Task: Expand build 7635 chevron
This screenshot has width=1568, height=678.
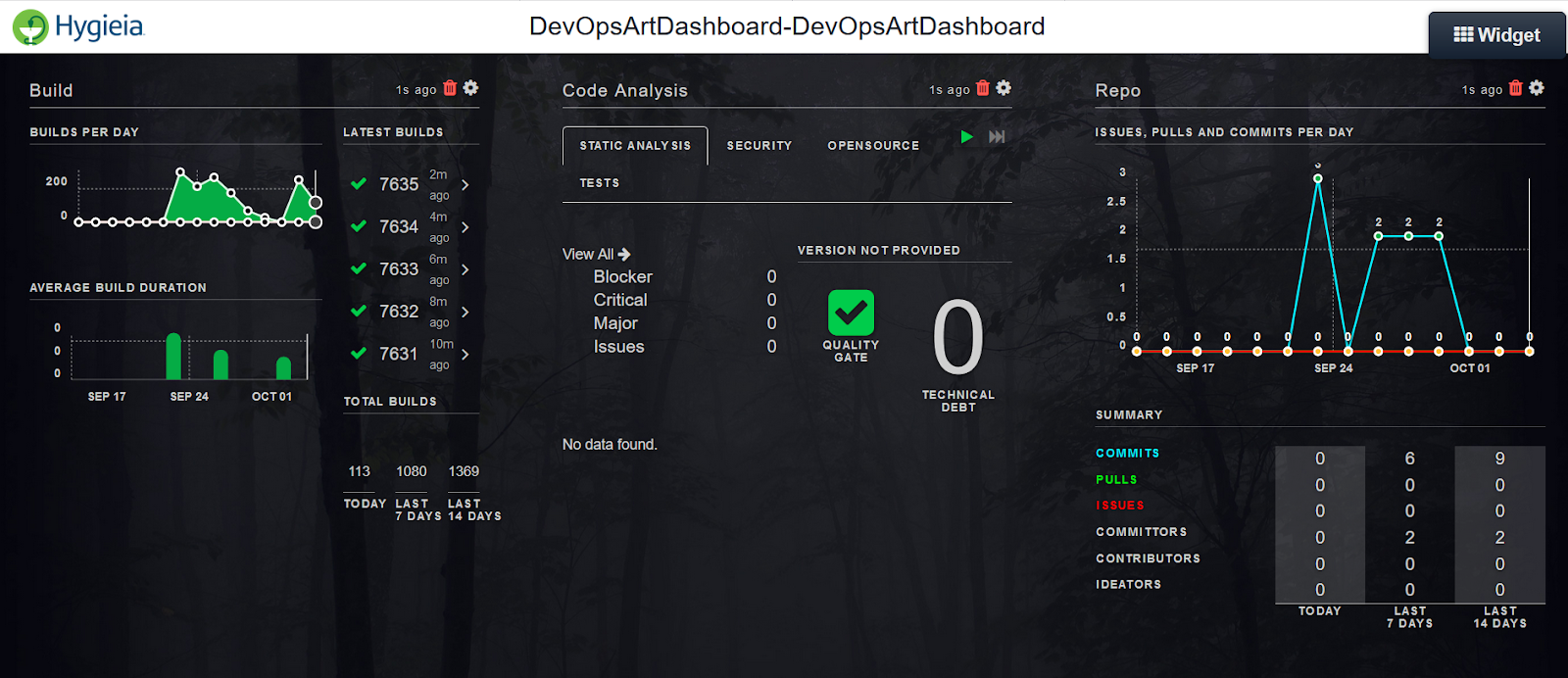Action: tap(465, 184)
